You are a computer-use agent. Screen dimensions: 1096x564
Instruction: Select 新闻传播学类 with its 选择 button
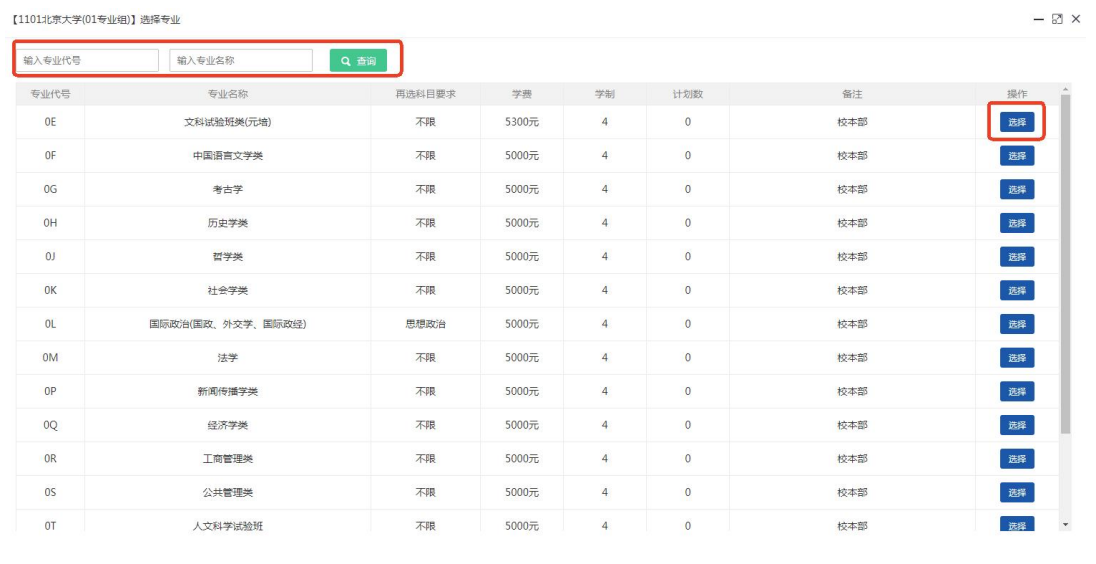[x=1017, y=392]
